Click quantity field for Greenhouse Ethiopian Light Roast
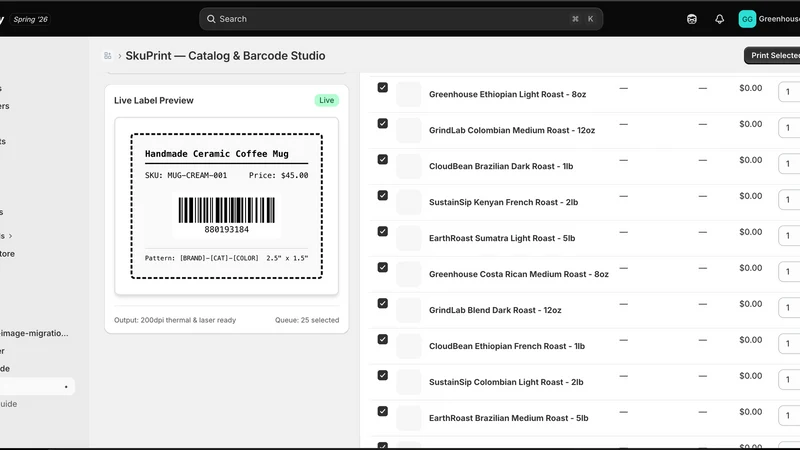Image resolution: width=800 pixels, height=450 pixels. click(789, 92)
